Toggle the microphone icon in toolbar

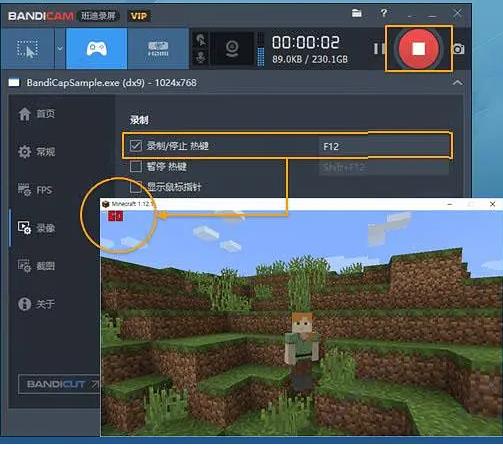(201, 58)
